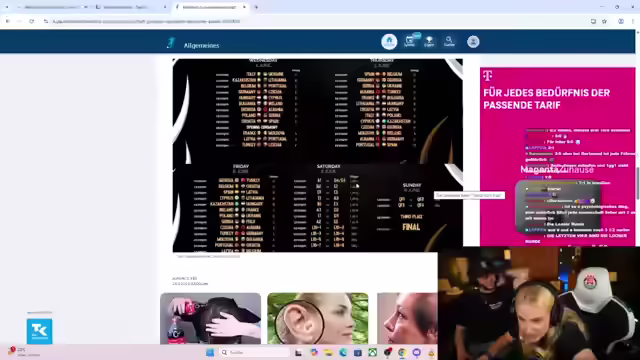Bookmark this page with the star icon
Viewport: 640px width, 360px height.
604,21
